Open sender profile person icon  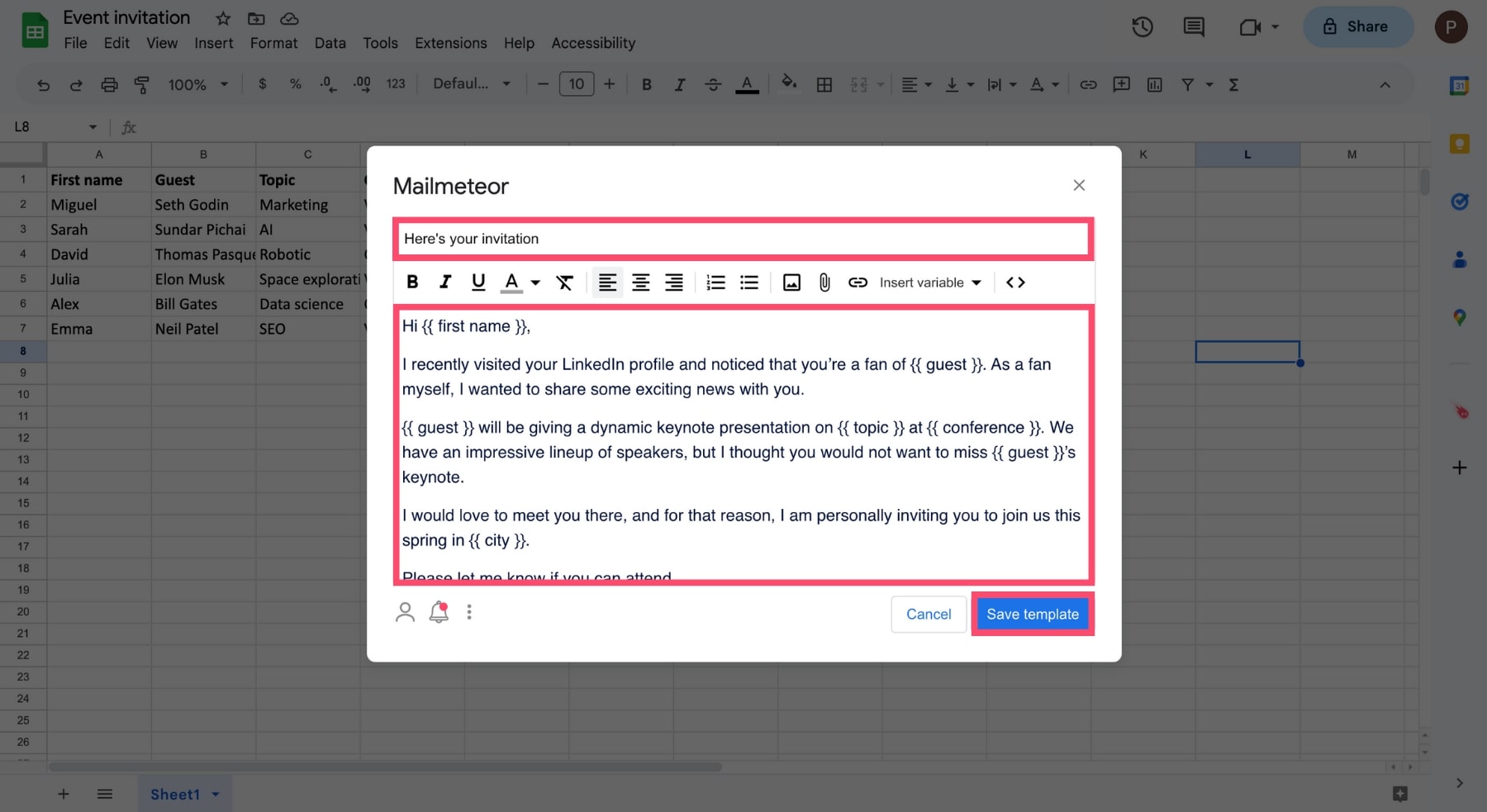405,612
